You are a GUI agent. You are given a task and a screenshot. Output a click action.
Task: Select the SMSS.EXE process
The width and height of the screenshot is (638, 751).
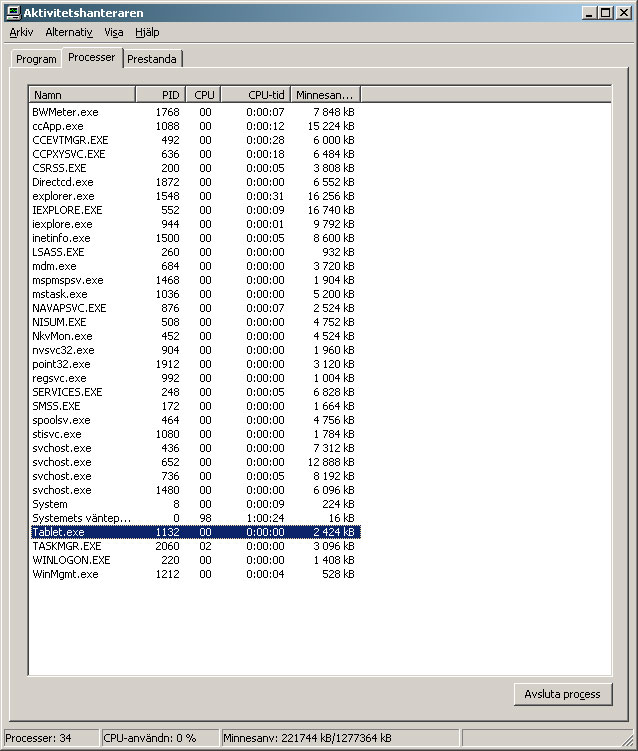point(195,406)
